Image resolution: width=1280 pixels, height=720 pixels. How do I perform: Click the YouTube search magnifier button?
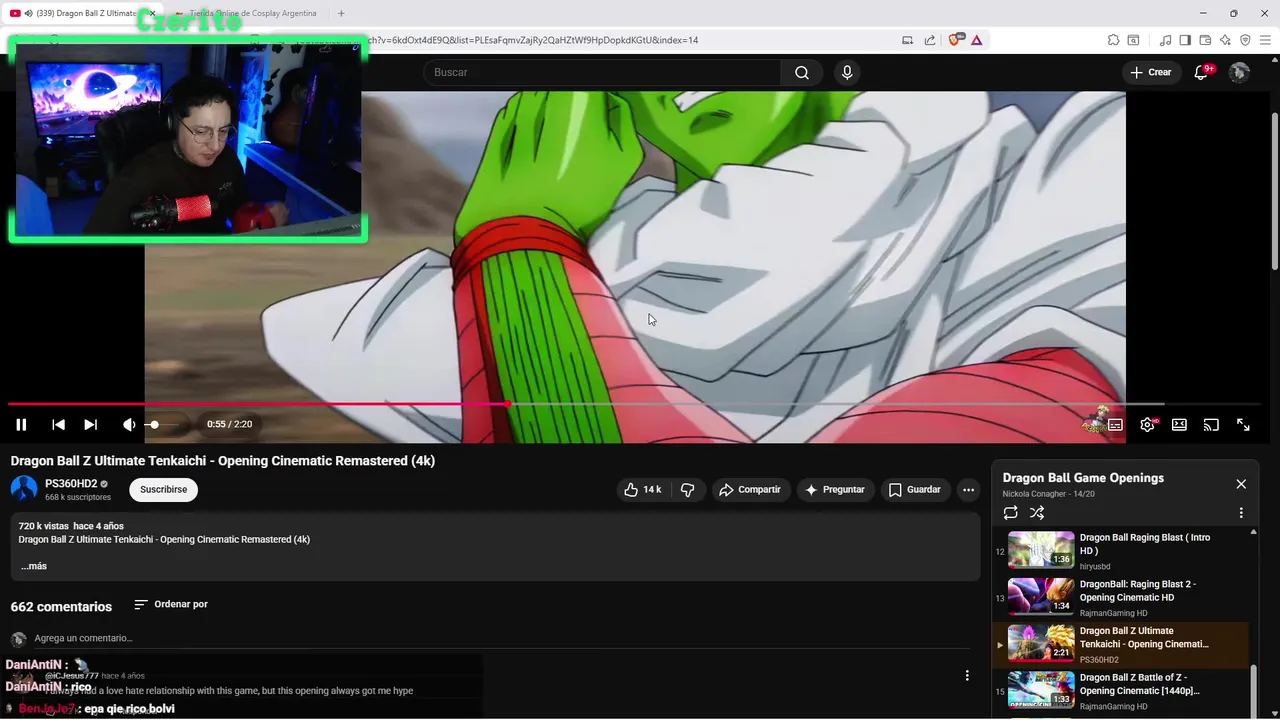(x=802, y=72)
